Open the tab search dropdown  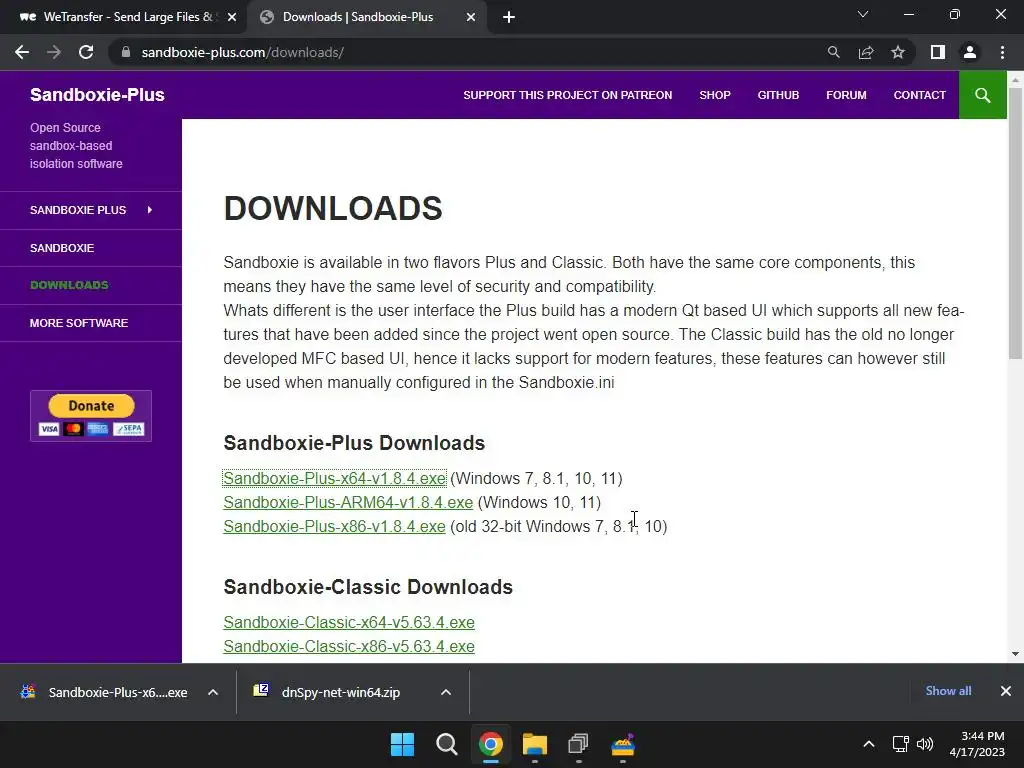pos(863,14)
